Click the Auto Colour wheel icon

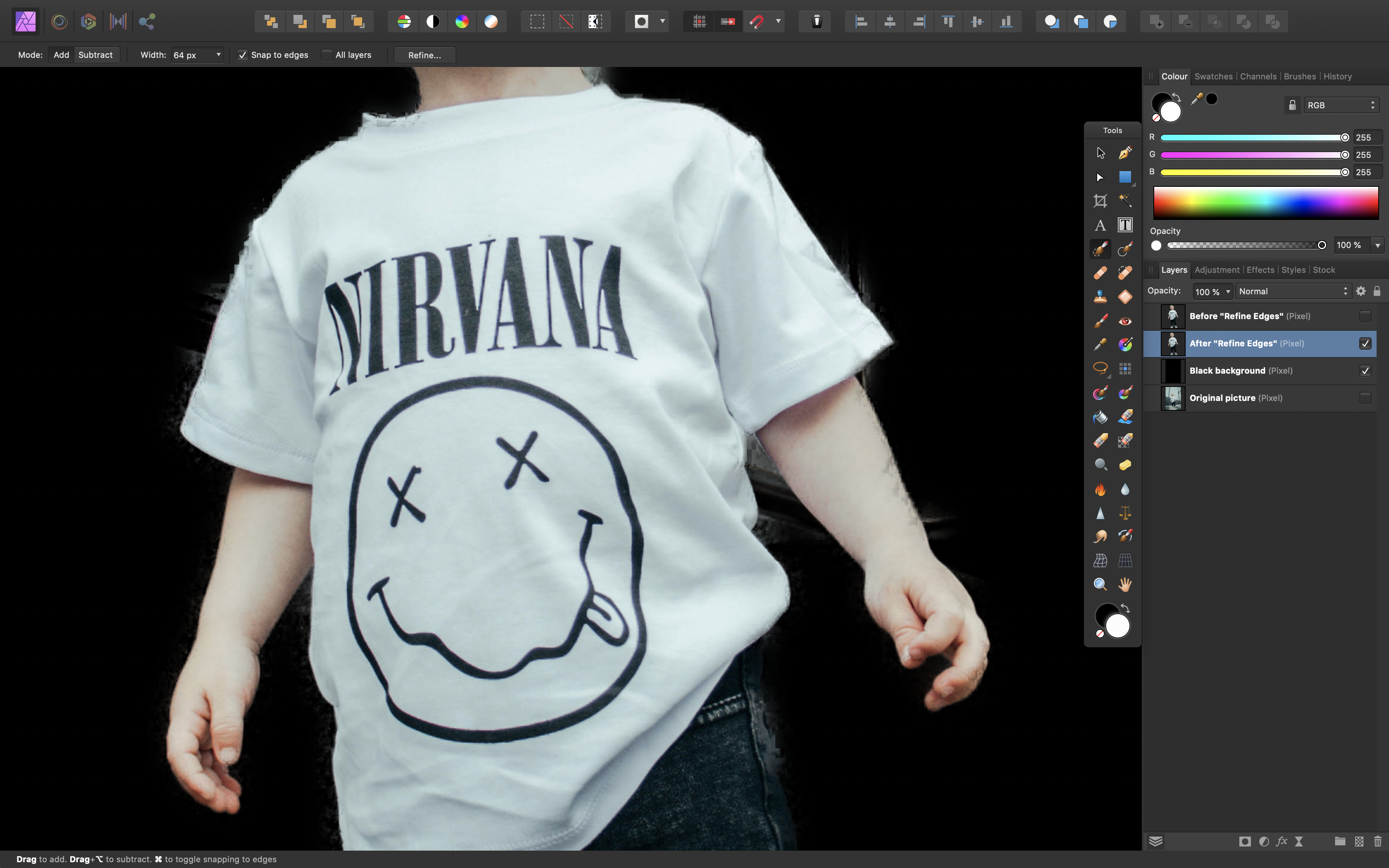click(x=462, y=22)
